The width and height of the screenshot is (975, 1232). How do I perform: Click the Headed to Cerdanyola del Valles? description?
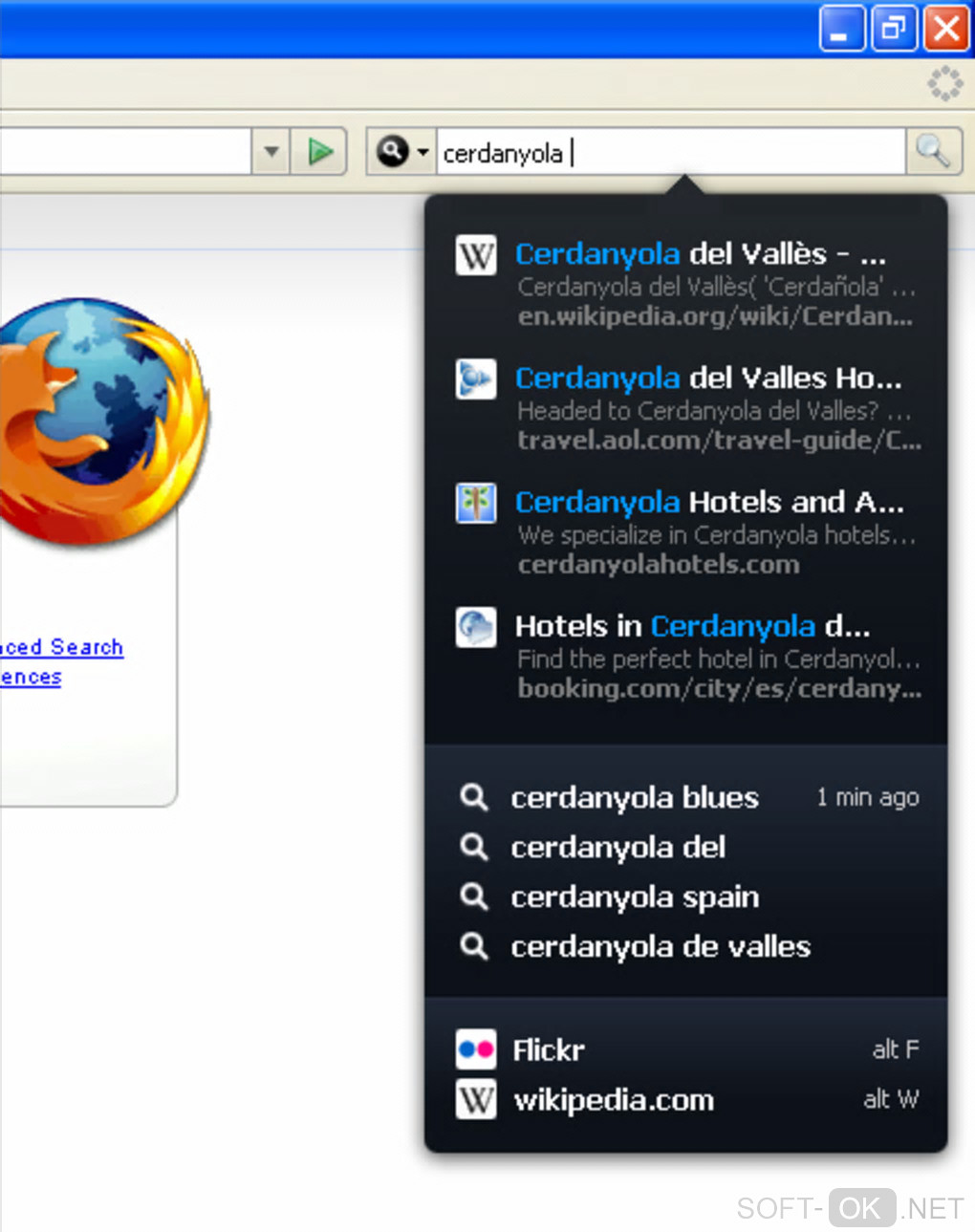[714, 411]
